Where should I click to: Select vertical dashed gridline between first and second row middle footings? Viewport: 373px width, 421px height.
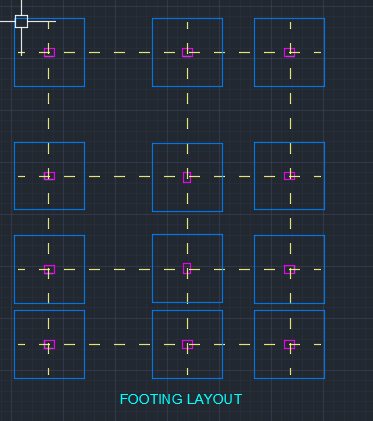click(x=187, y=115)
